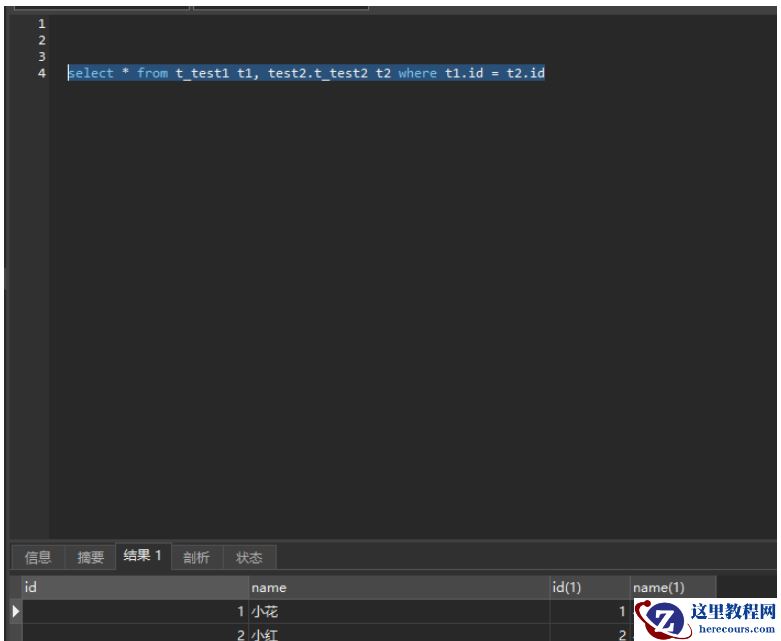Click t1.id in the where clause
The image size is (781, 641).
(x=464, y=73)
